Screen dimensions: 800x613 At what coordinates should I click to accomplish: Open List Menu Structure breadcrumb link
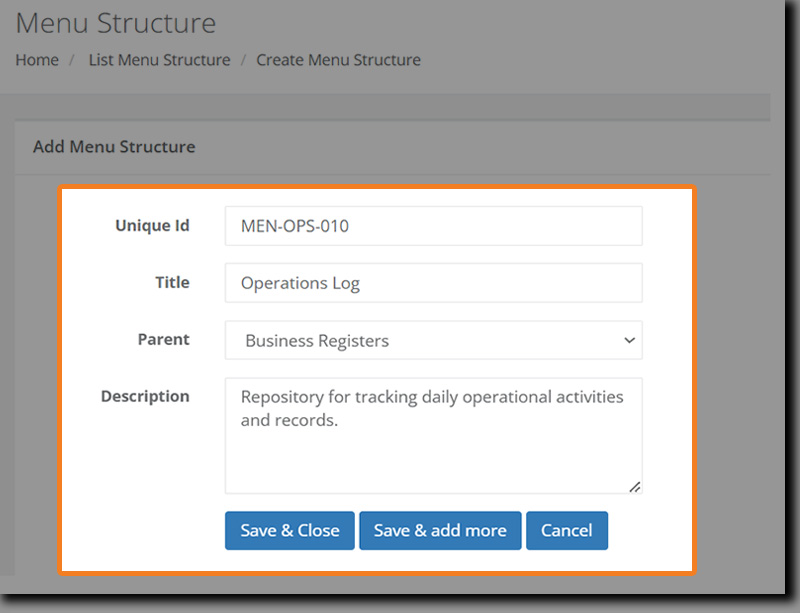(159, 60)
